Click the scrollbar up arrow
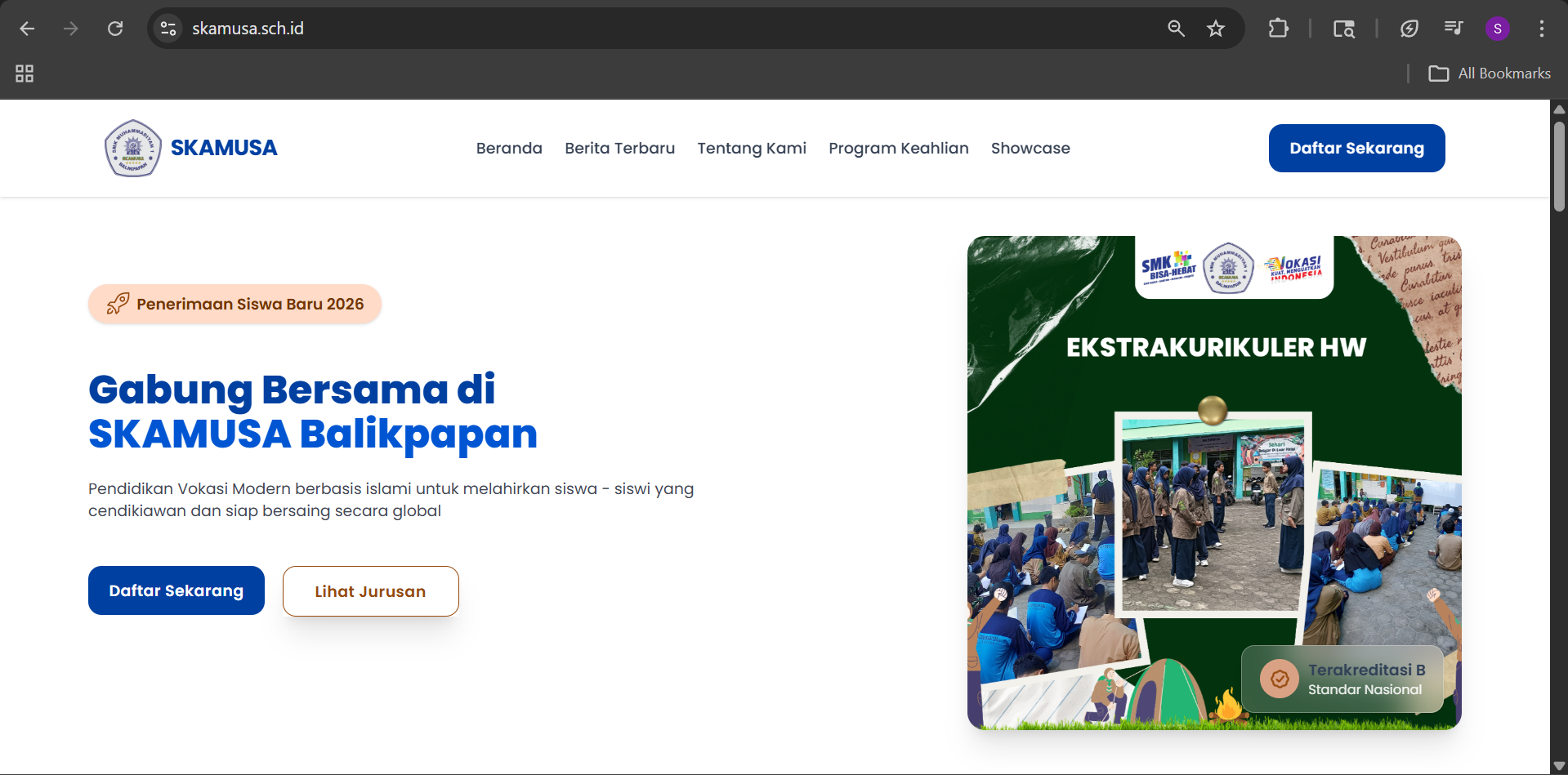The image size is (1568, 775). pyautogui.click(x=1559, y=109)
